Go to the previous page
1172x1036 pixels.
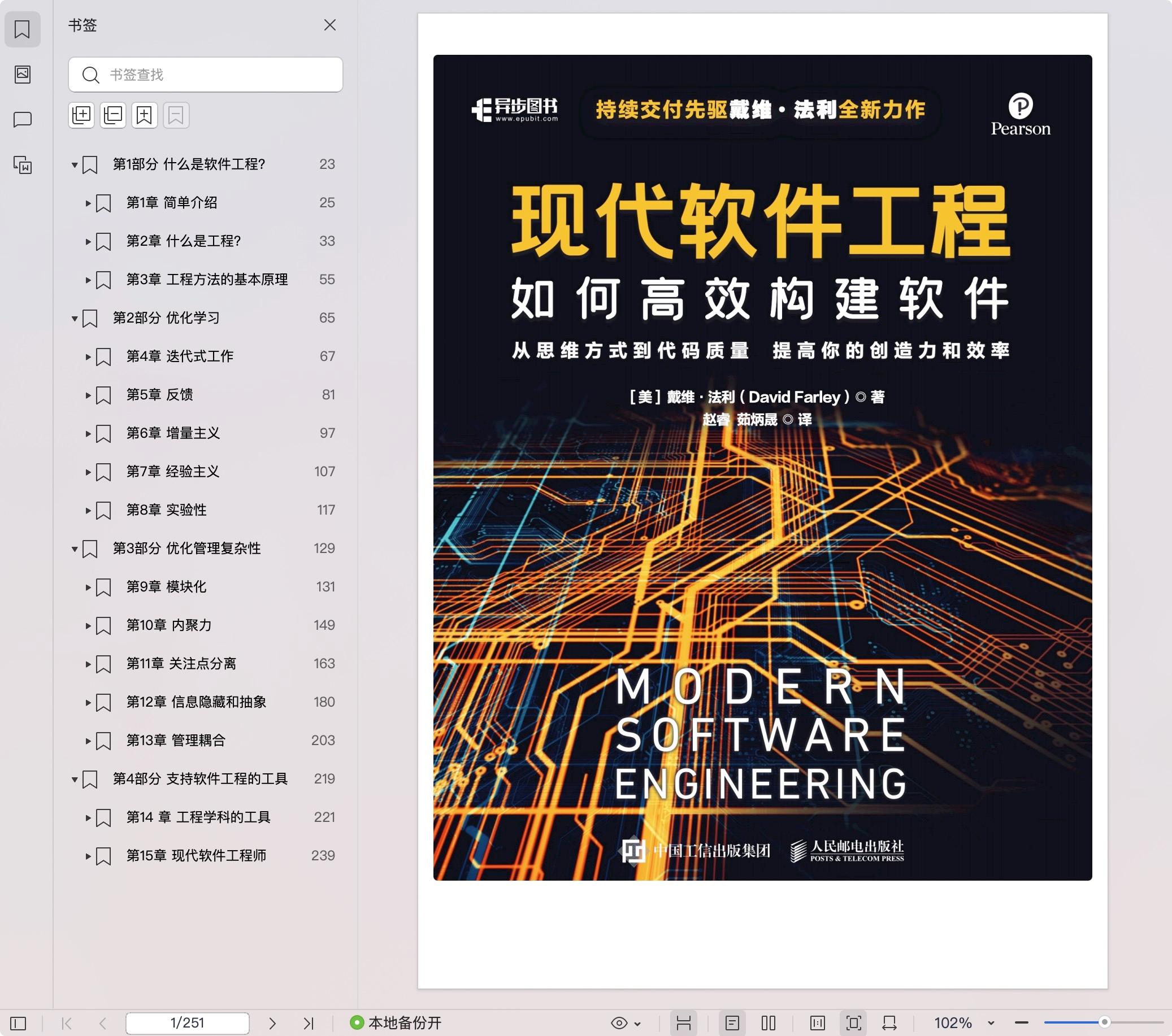coord(103,1023)
